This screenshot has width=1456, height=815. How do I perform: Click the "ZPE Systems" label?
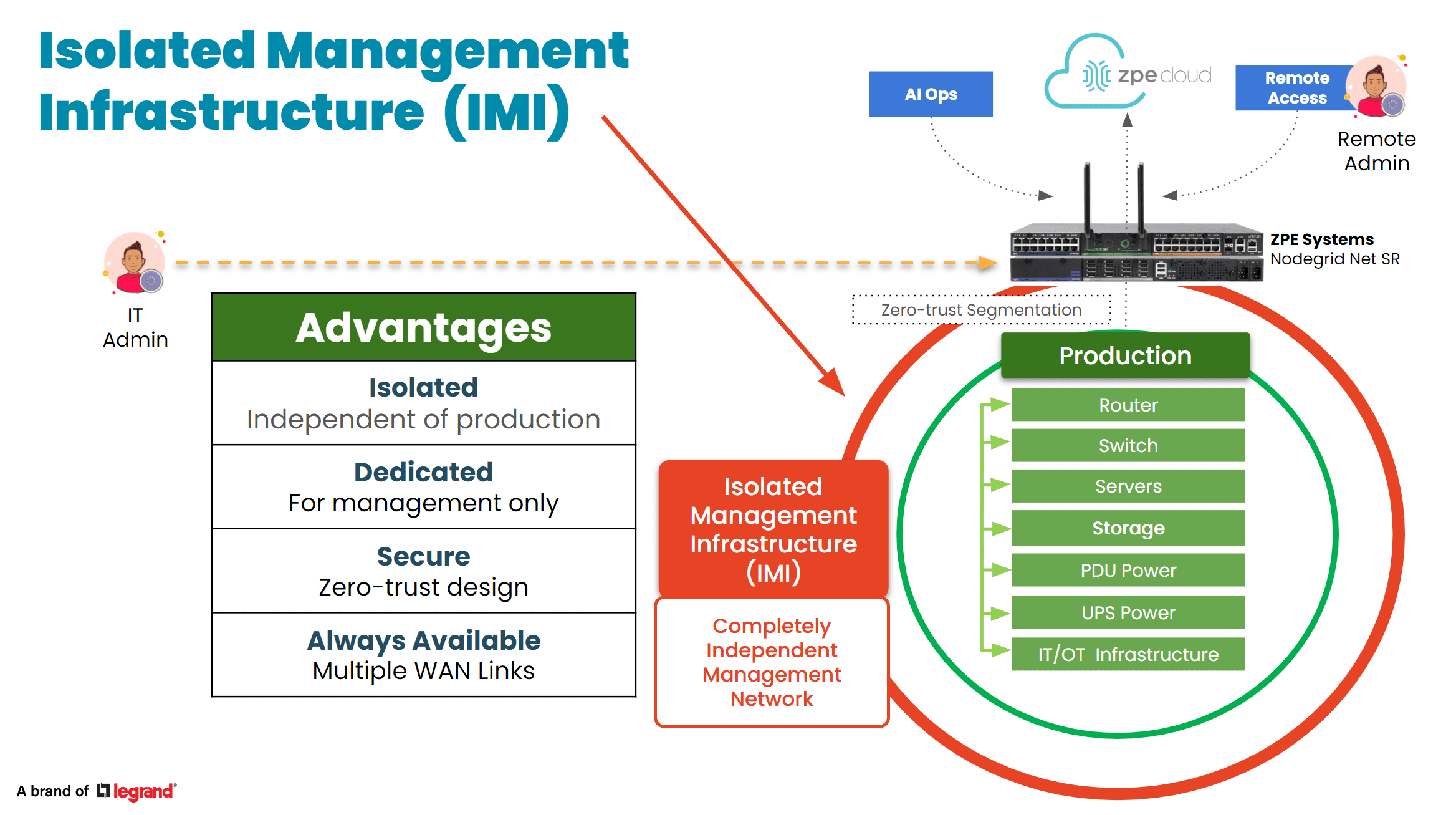[x=1322, y=239]
